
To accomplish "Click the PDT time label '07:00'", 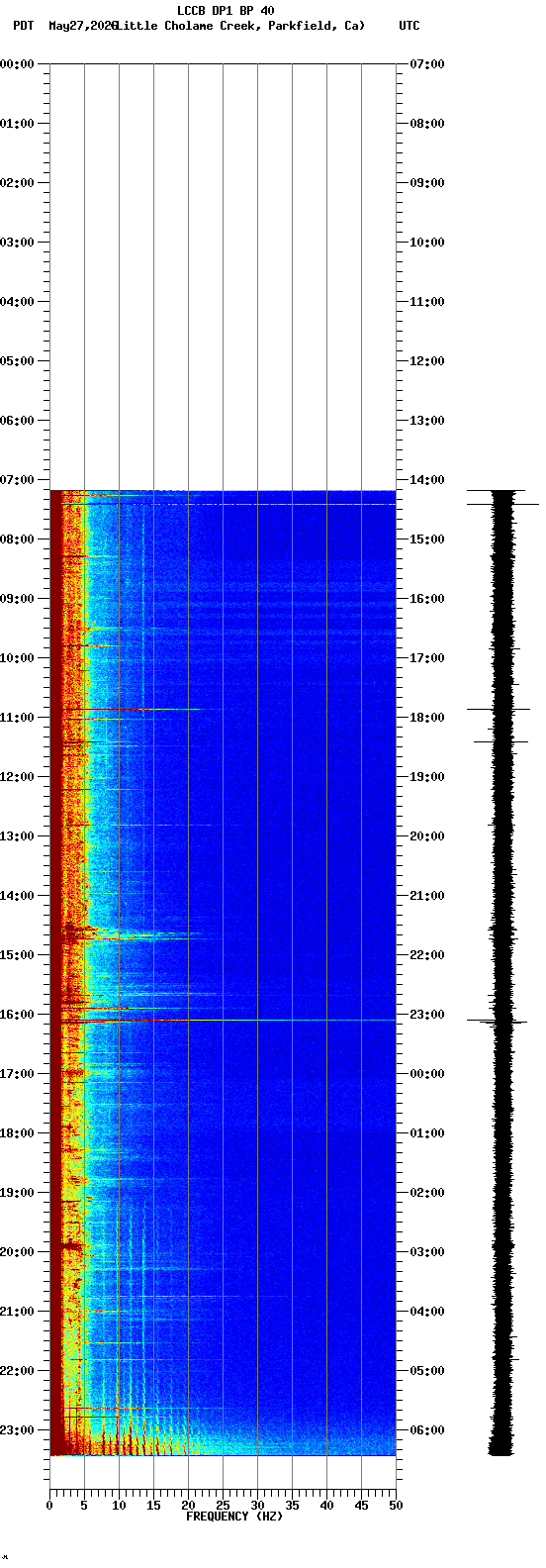I will pos(17,480).
